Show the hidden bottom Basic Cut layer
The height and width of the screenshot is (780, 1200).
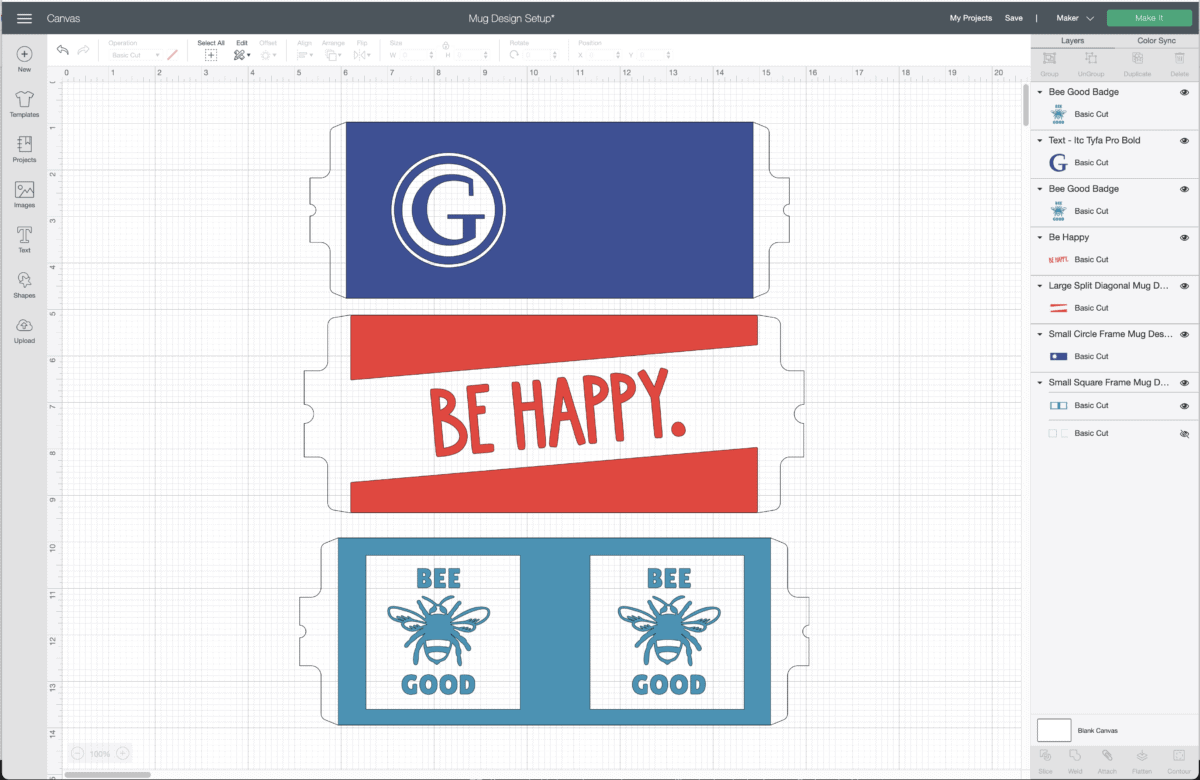click(x=1184, y=434)
